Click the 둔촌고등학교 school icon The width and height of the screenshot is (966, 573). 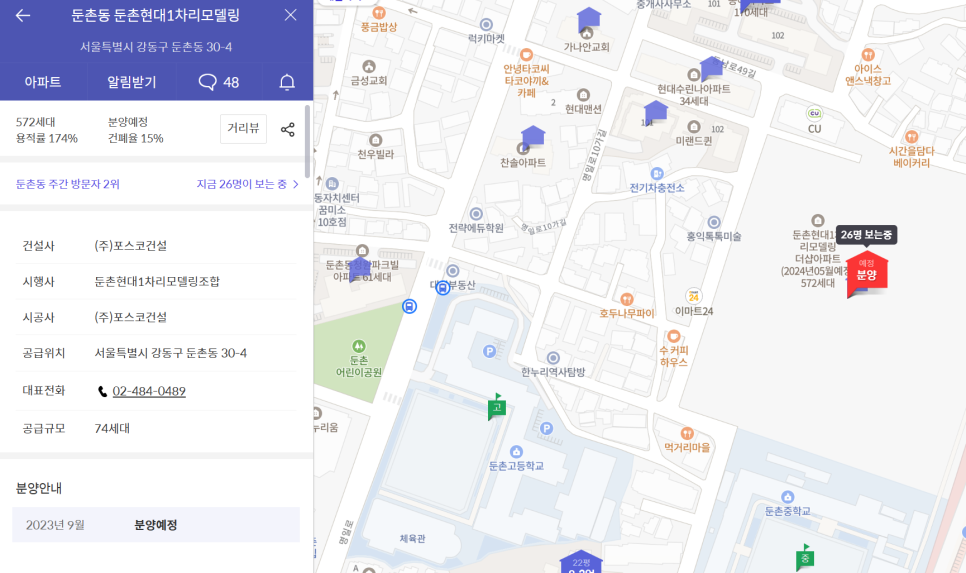pyautogui.click(x=516, y=452)
